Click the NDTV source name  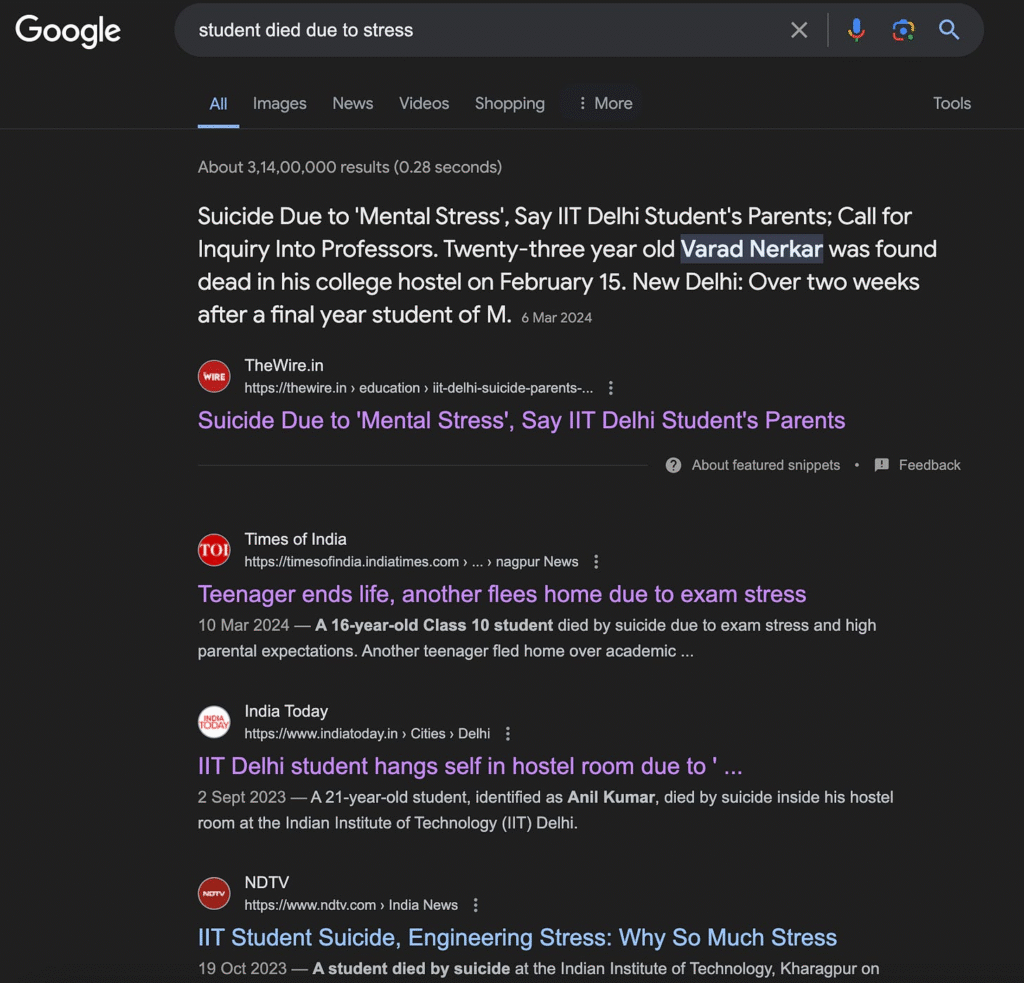click(x=266, y=882)
